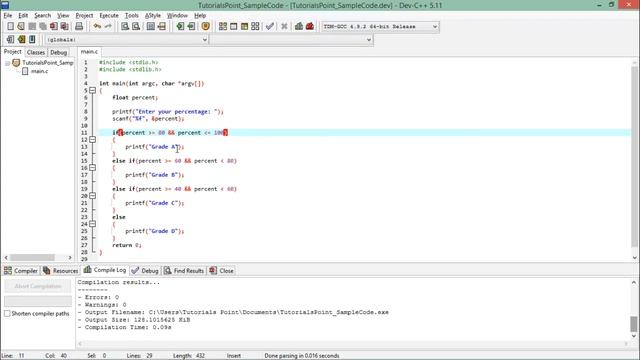Click the Close tab of the bottom panel
Image resolution: width=640 pixels, height=360 pixels.
pos(221,271)
